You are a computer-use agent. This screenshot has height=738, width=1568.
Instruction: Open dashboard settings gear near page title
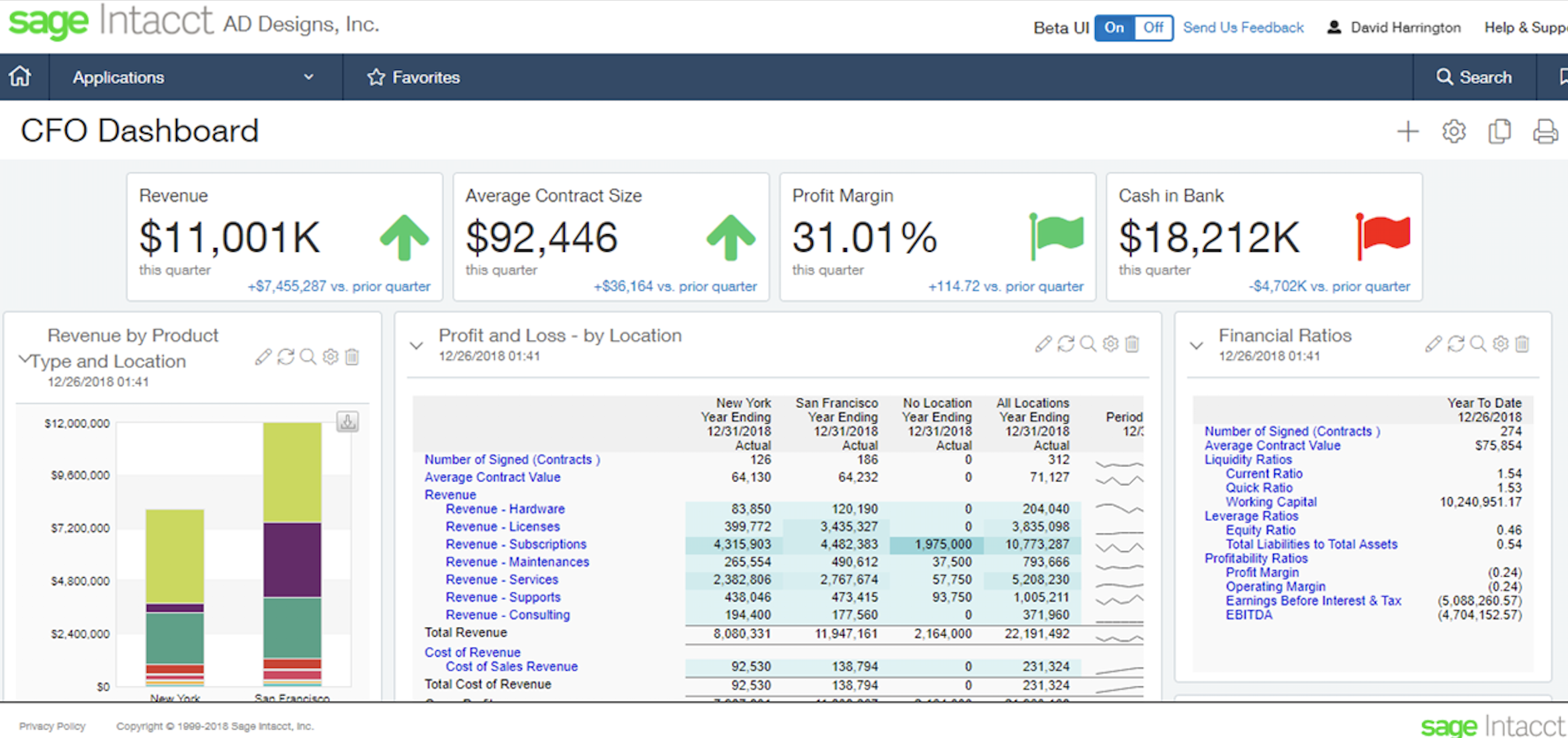point(1454,132)
